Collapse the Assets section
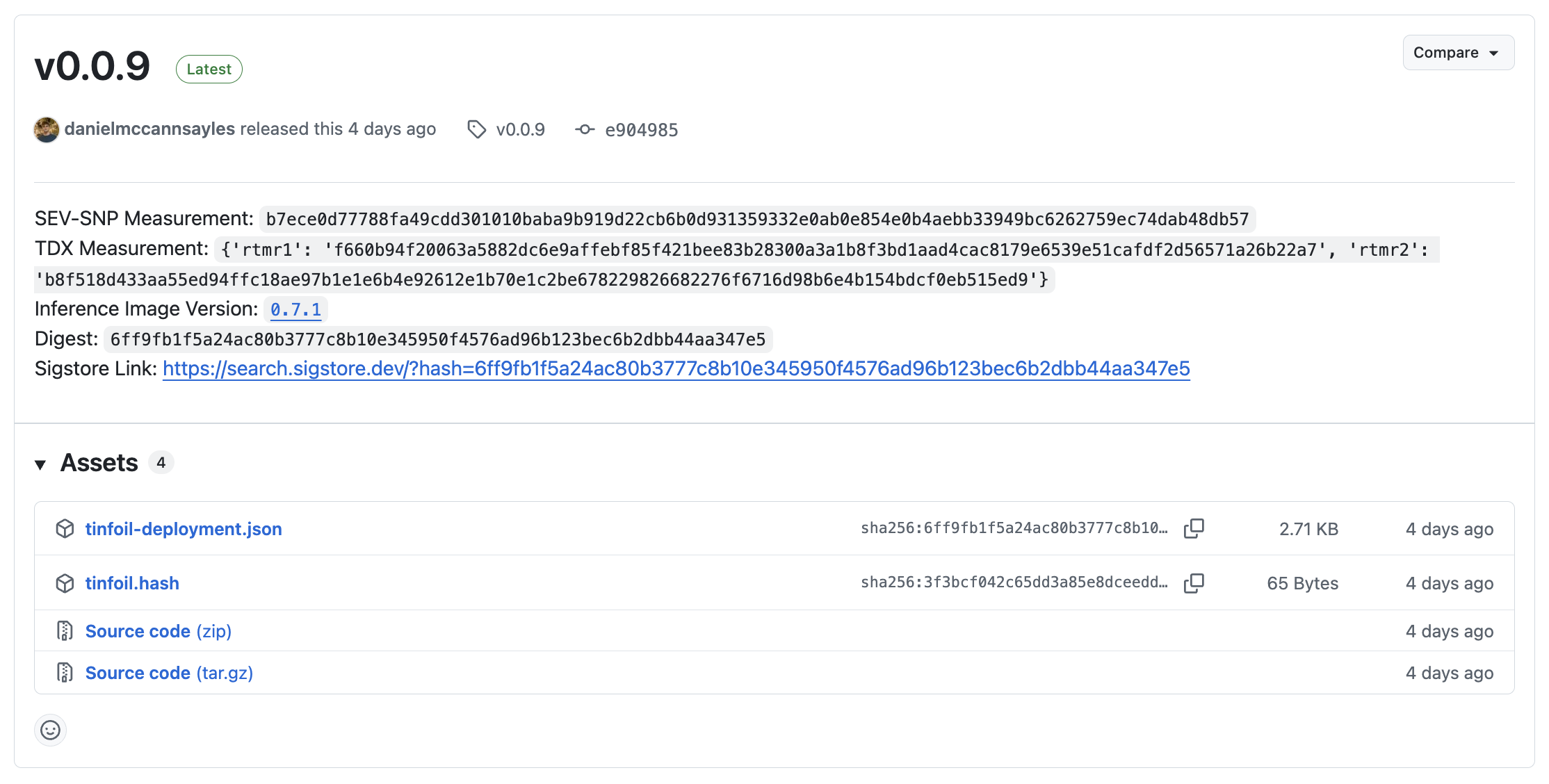This screenshot has height=784, width=1549. pyautogui.click(x=42, y=462)
